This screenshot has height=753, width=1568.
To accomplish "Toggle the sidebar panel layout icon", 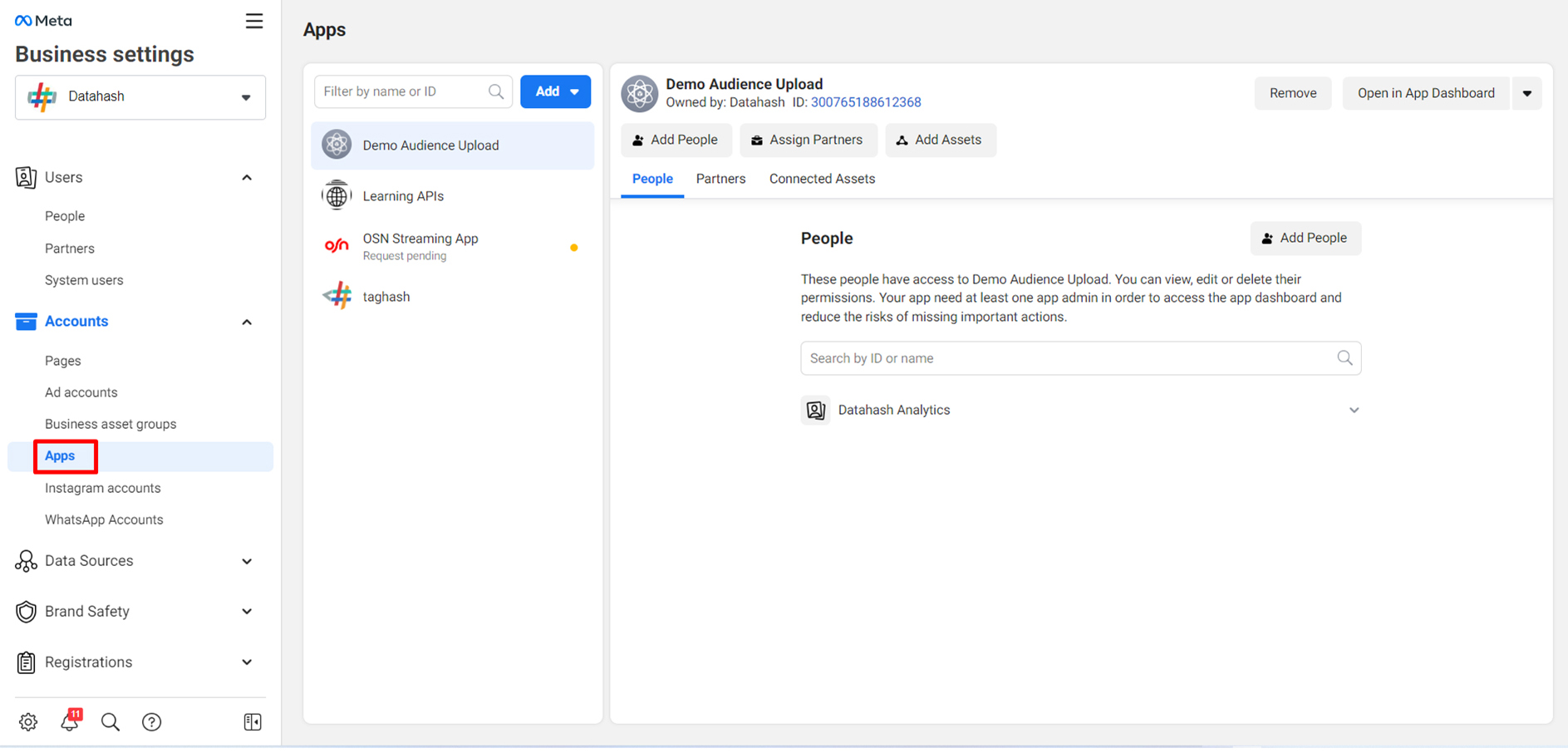I will click(x=253, y=721).
